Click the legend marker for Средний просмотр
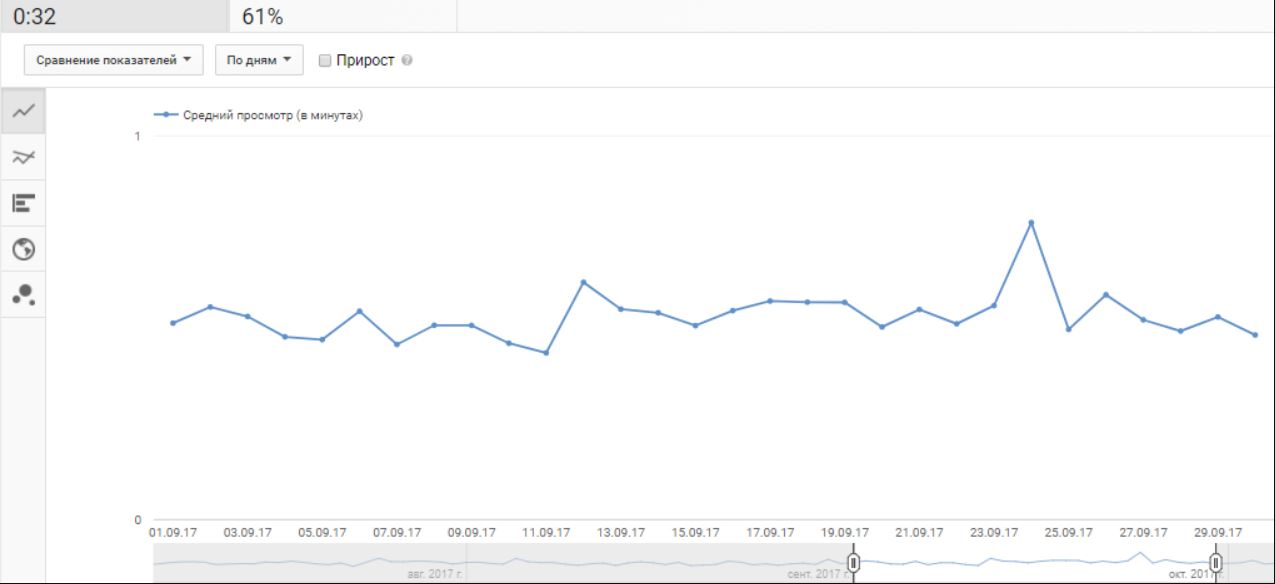The width and height of the screenshot is (1275, 584). [166, 115]
